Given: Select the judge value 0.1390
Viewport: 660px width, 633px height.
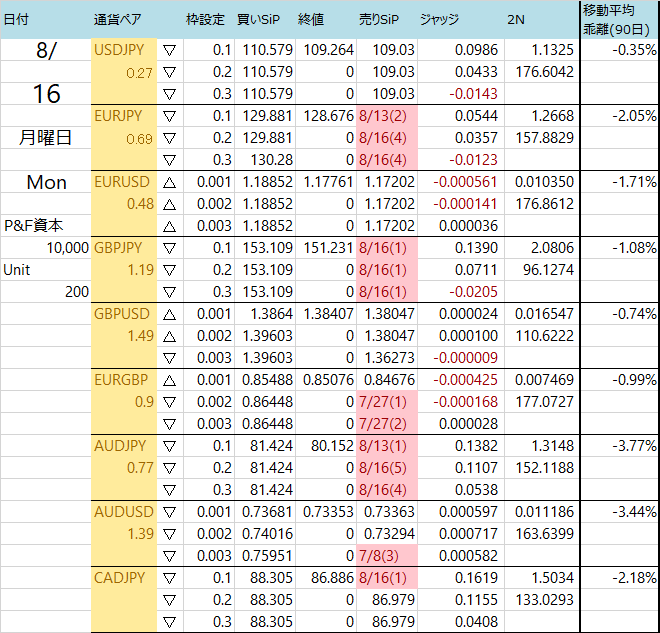Looking at the screenshot, I should (x=476, y=248).
